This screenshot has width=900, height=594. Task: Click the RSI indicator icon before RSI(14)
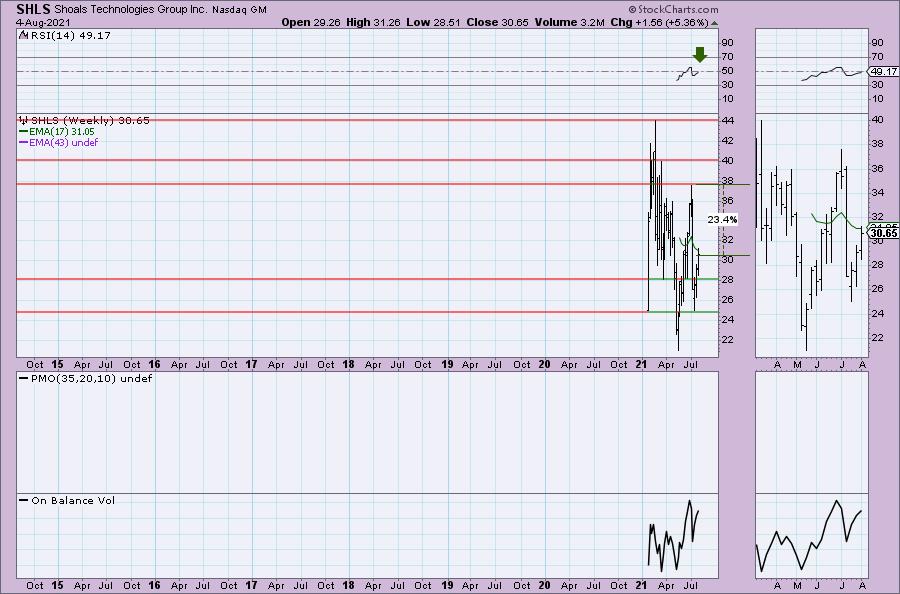pyautogui.click(x=23, y=35)
